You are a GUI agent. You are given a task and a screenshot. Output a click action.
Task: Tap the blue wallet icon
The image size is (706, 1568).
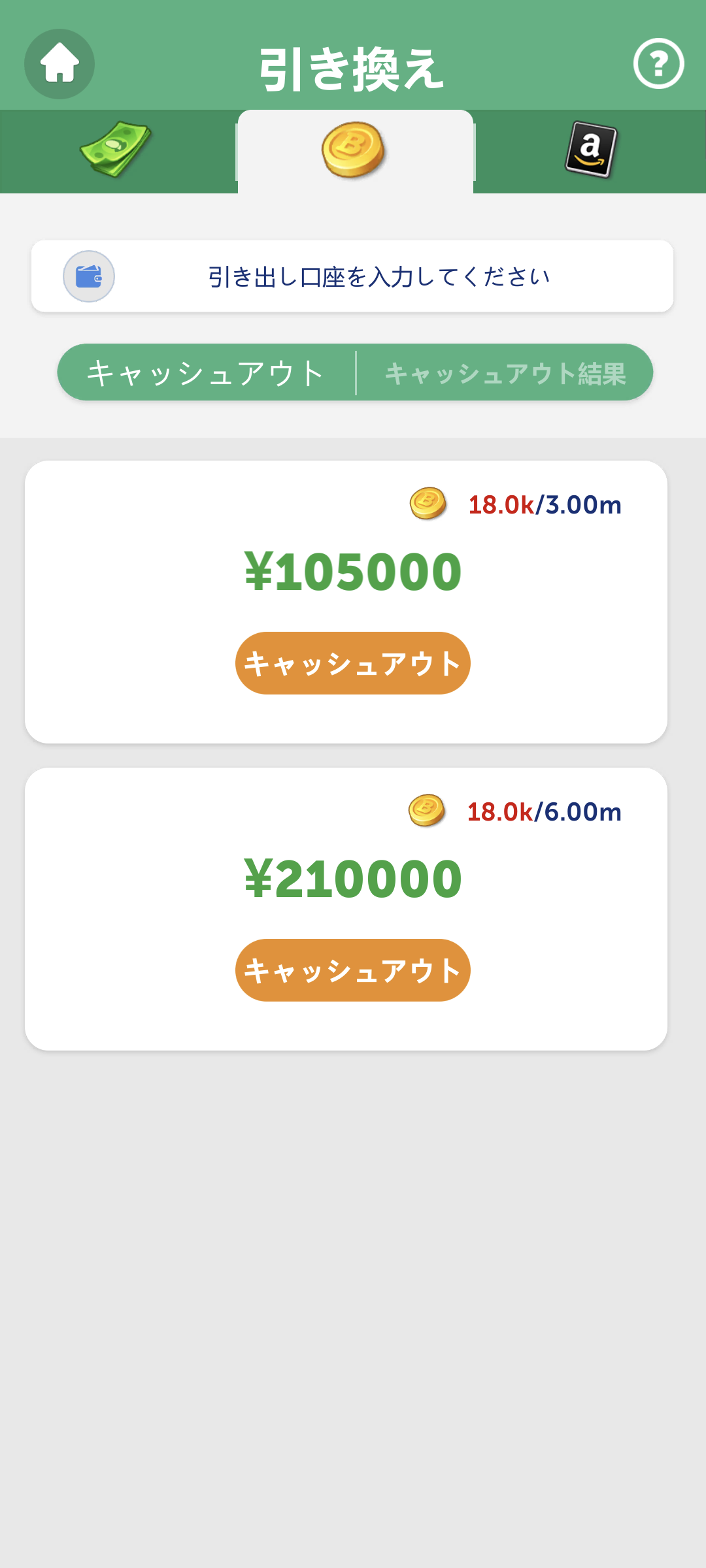pos(89,276)
